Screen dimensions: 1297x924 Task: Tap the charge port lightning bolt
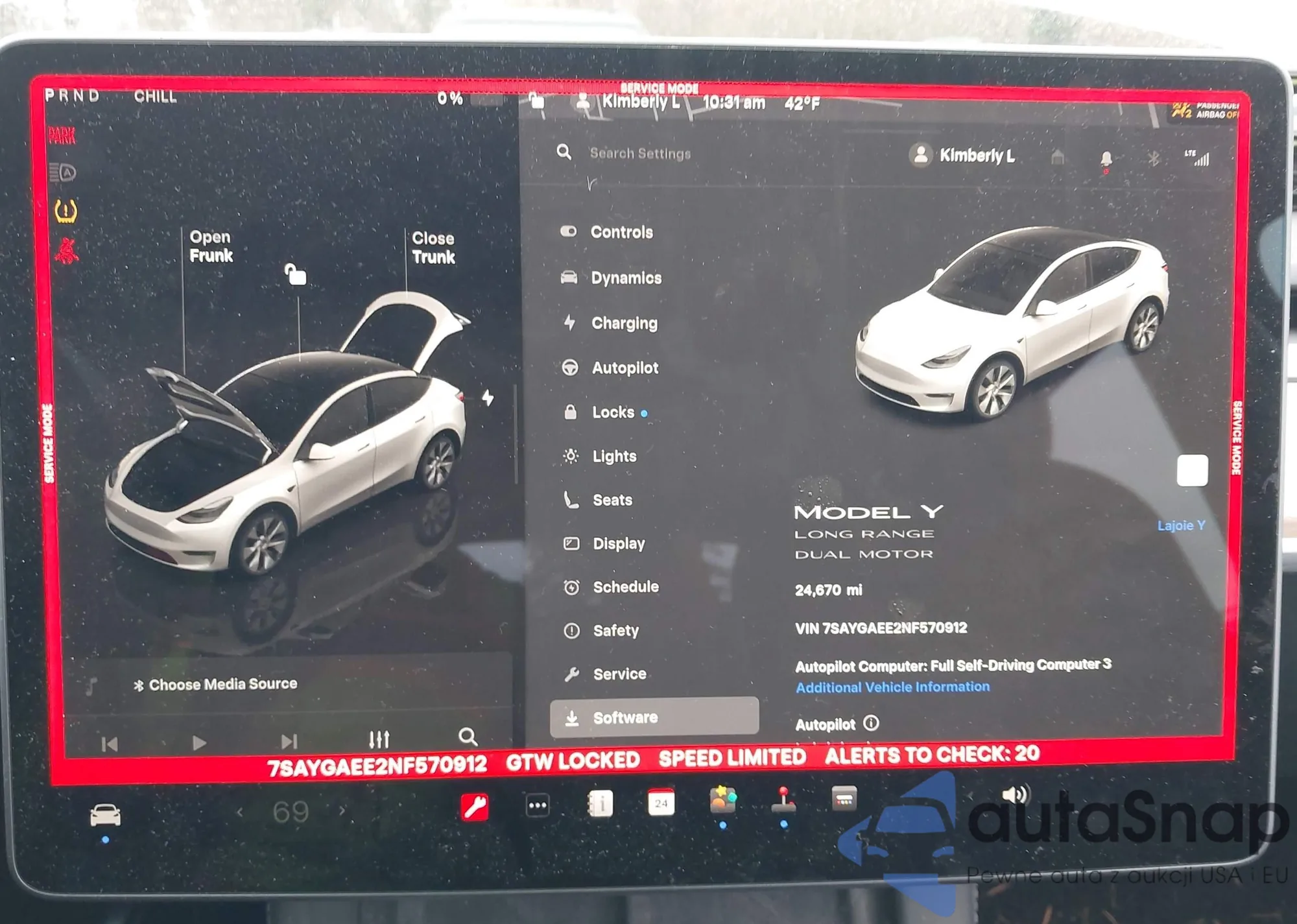[488, 397]
